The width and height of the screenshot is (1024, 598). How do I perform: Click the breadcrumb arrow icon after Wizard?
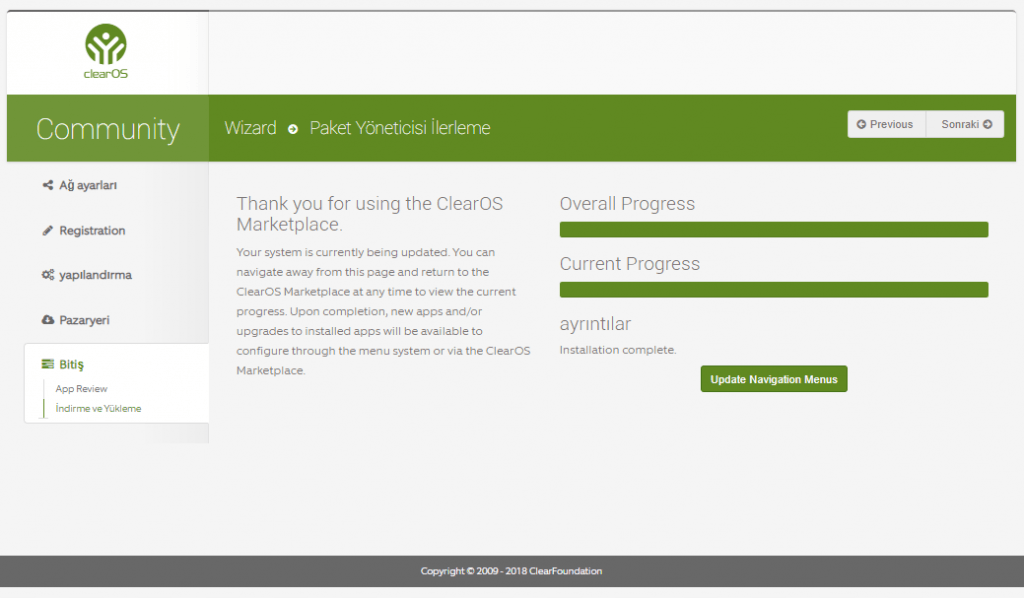point(293,129)
